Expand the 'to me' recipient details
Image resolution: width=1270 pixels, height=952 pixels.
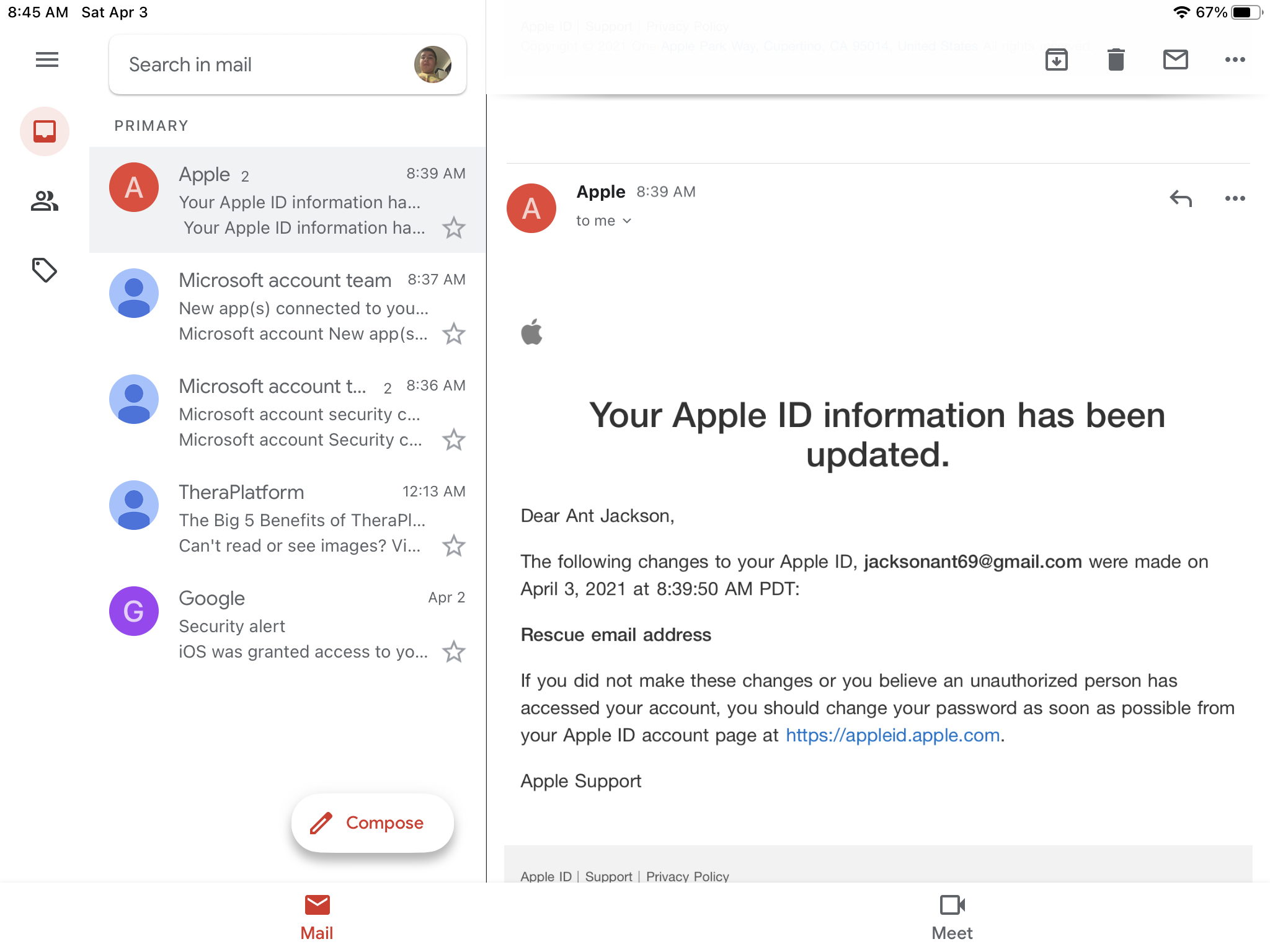604,220
